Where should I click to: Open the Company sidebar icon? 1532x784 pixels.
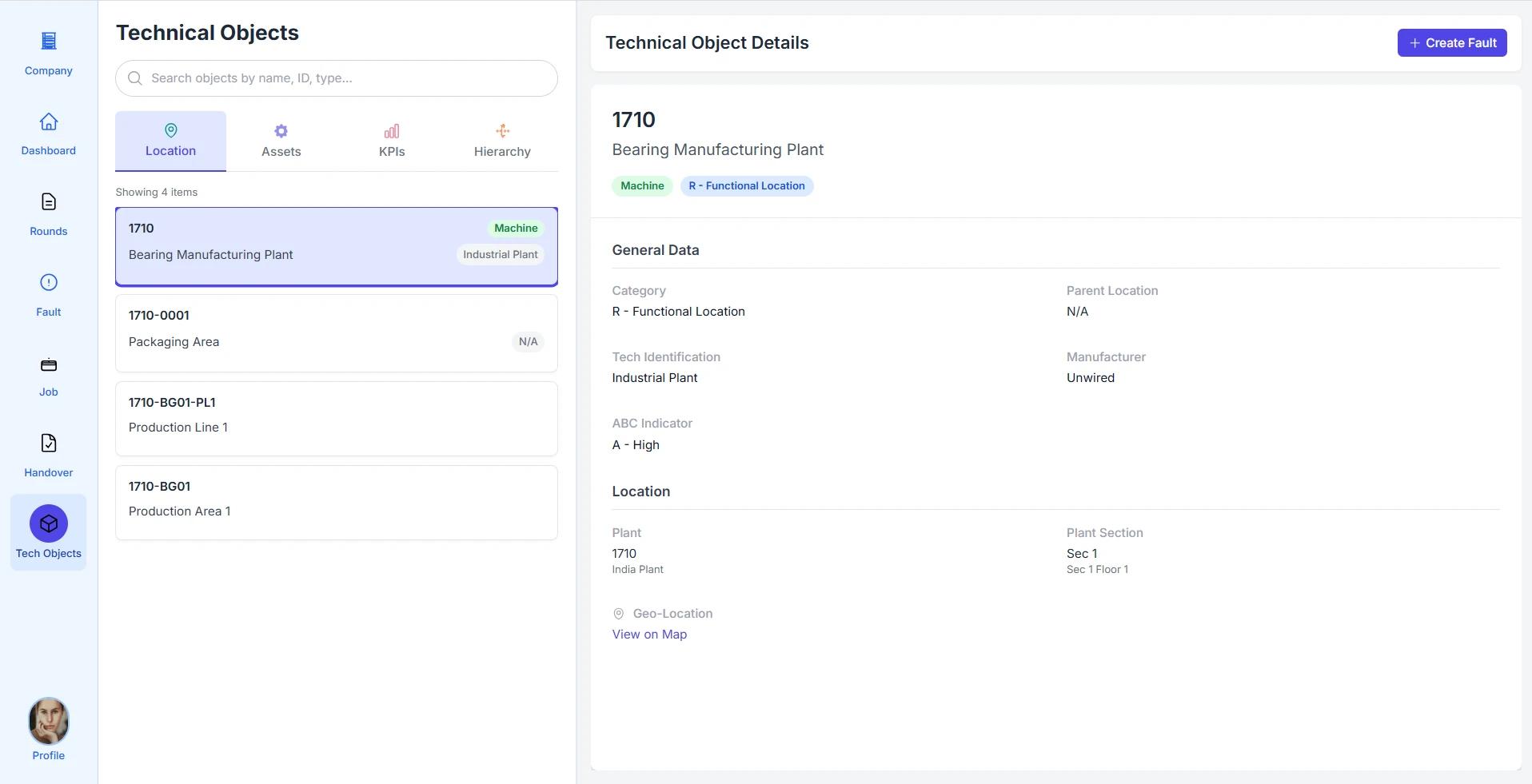(49, 41)
